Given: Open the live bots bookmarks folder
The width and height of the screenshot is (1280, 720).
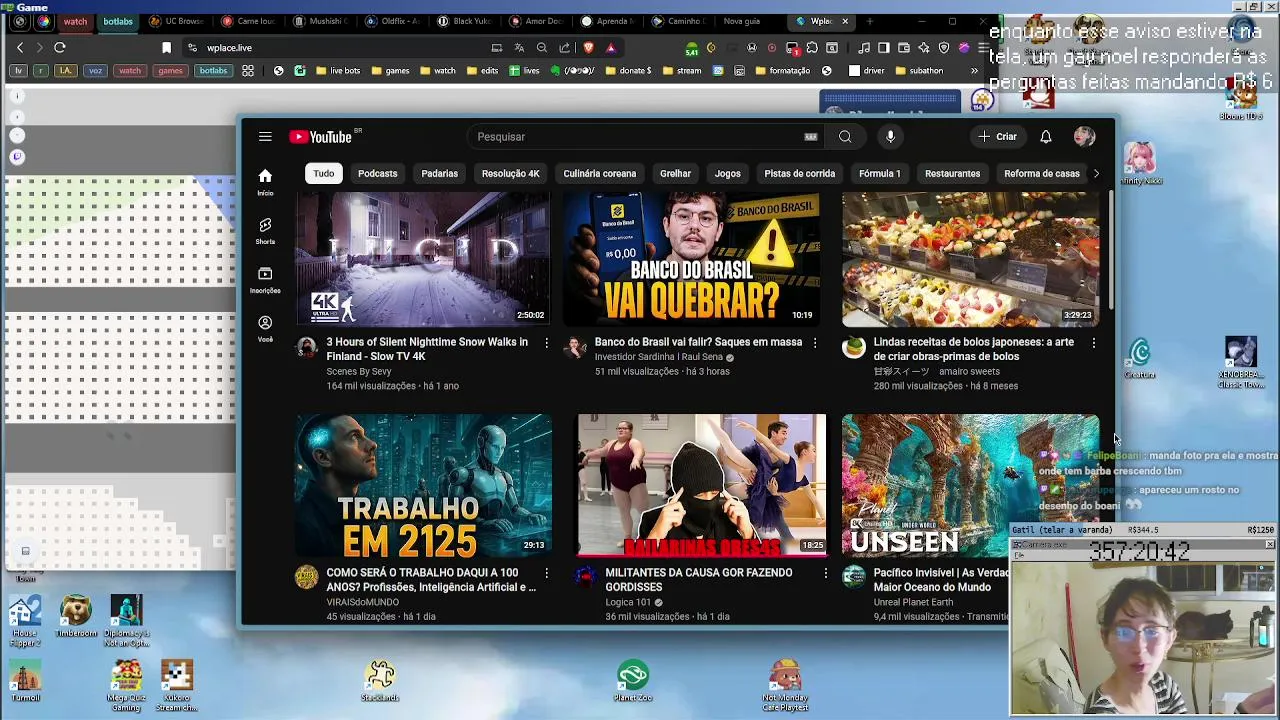Looking at the screenshot, I should pos(338,71).
